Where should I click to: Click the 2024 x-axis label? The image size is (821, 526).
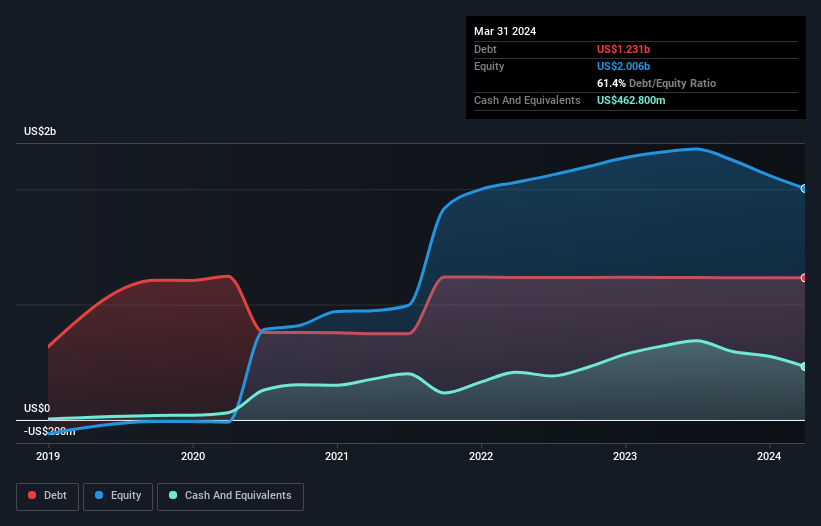coord(769,456)
